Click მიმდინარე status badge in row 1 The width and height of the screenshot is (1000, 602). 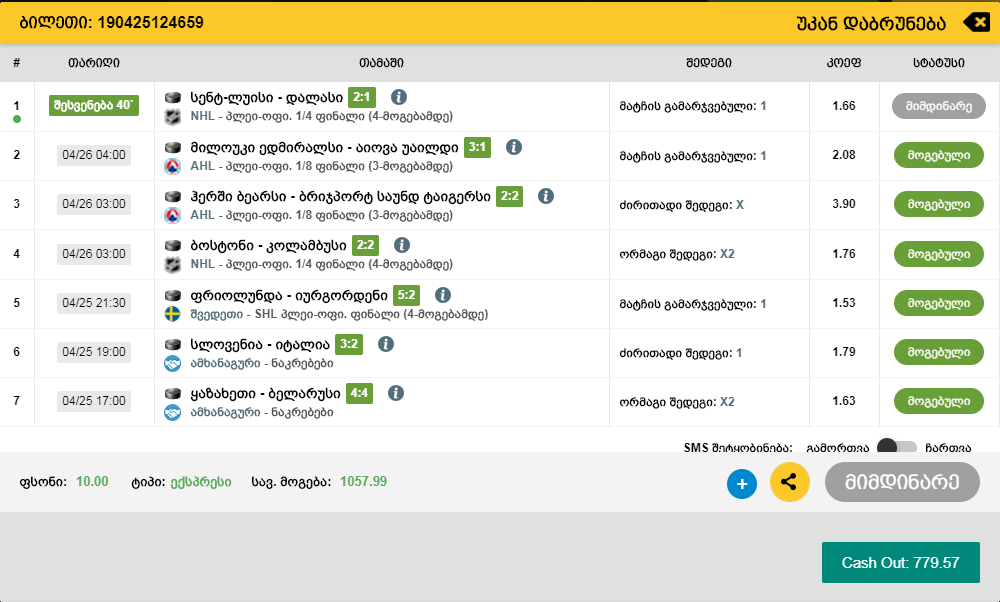click(x=939, y=106)
